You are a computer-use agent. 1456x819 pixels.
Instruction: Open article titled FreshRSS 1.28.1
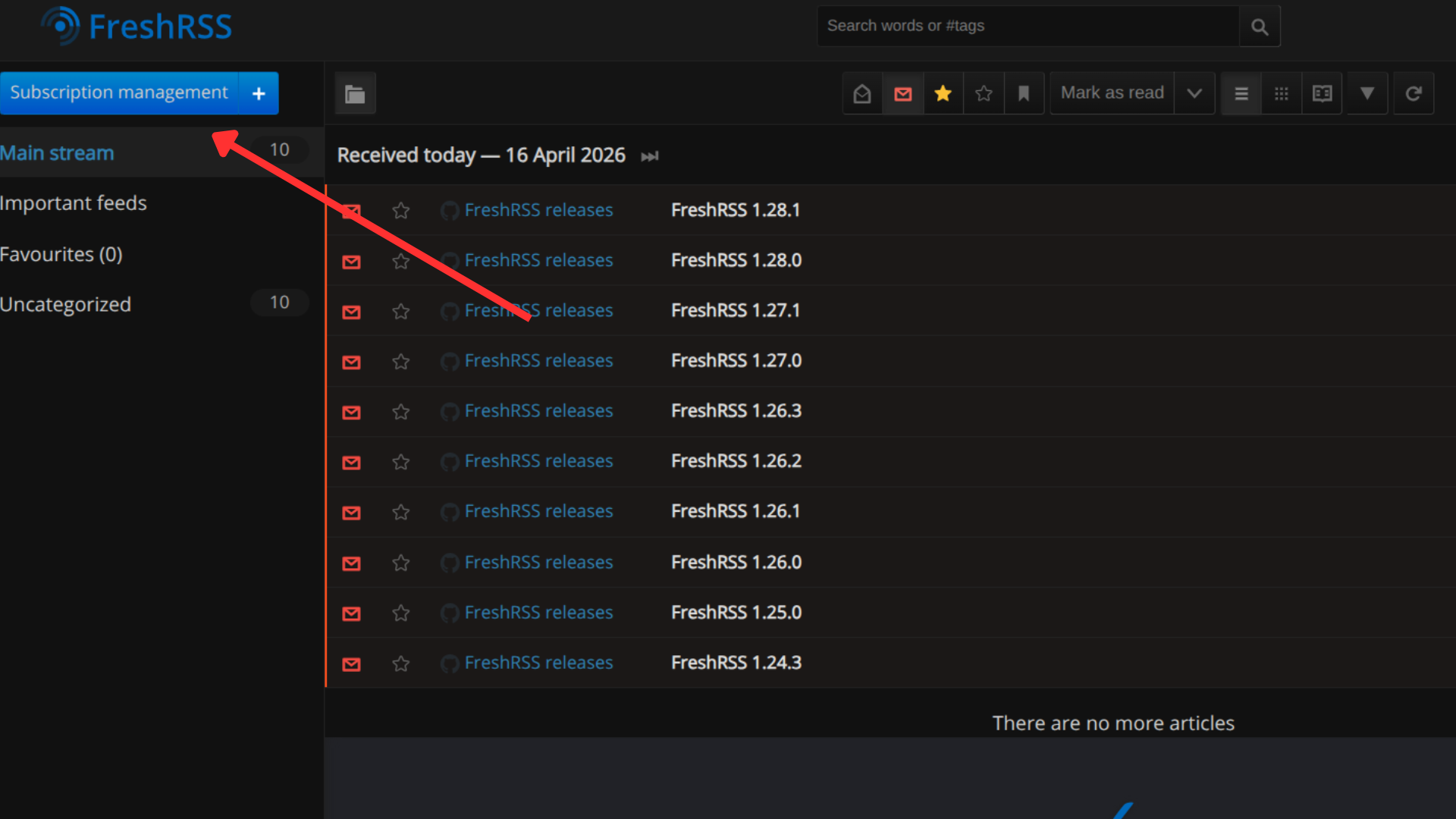(x=736, y=210)
